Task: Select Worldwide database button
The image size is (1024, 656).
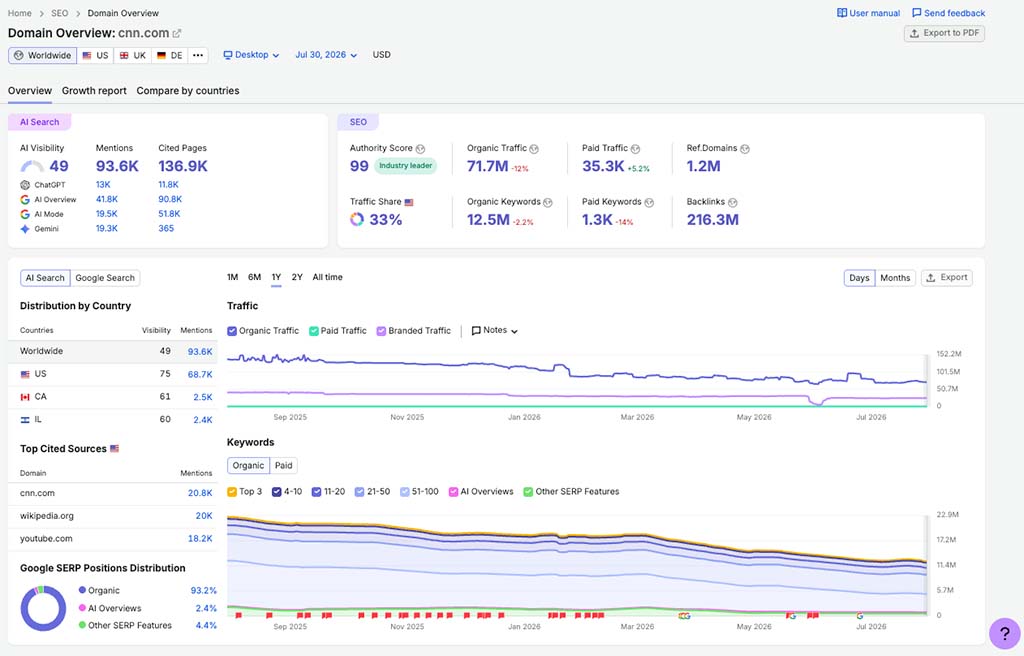Action: tap(42, 56)
